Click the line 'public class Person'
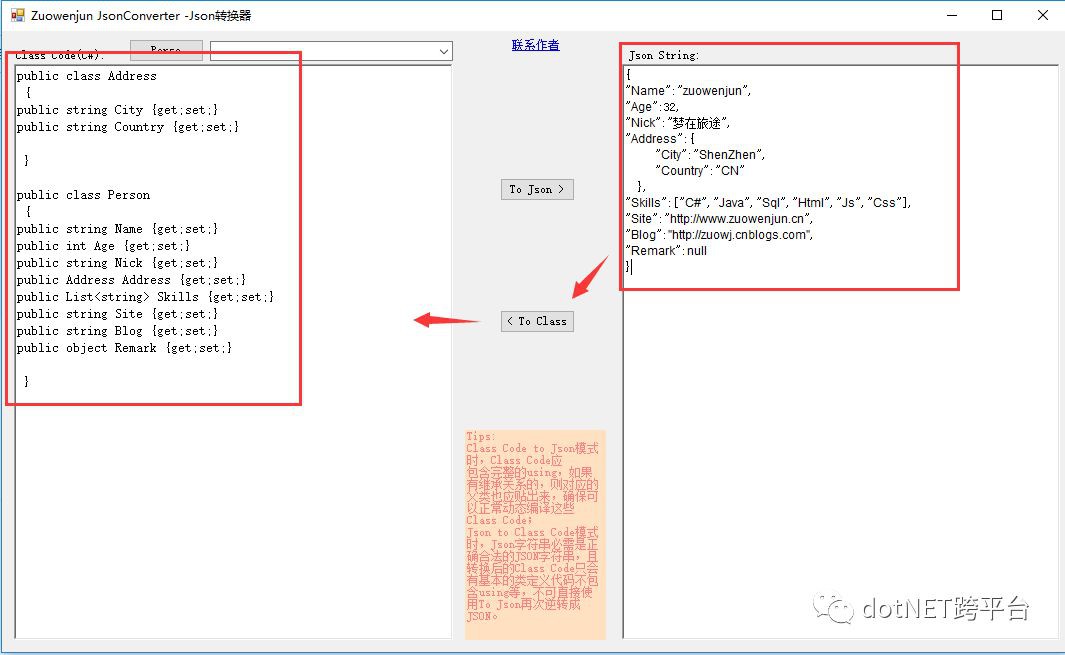Viewport: 1065px width, 655px height. point(83,195)
